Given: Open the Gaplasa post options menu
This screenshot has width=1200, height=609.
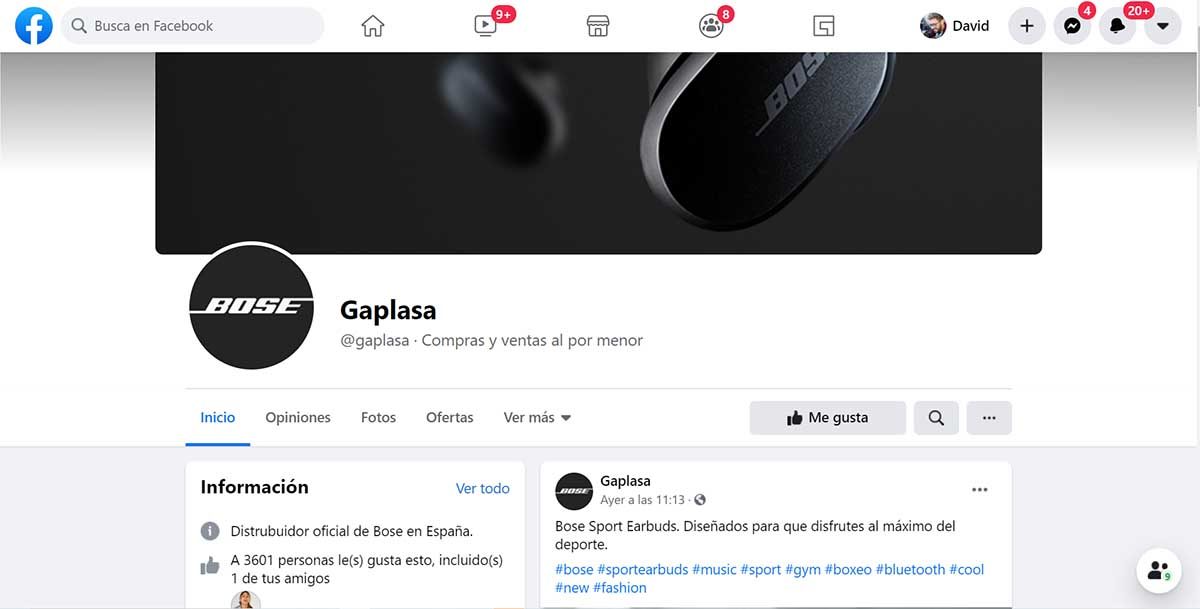Looking at the screenshot, I should click(x=980, y=489).
